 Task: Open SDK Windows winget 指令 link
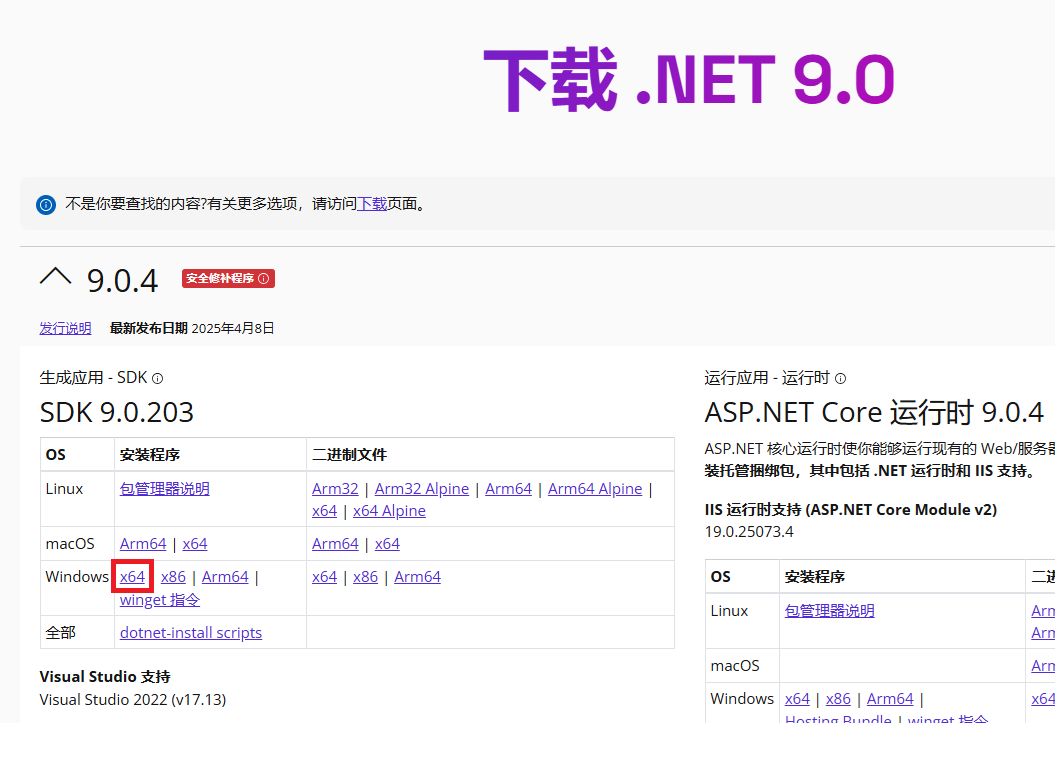click(160, 600)
